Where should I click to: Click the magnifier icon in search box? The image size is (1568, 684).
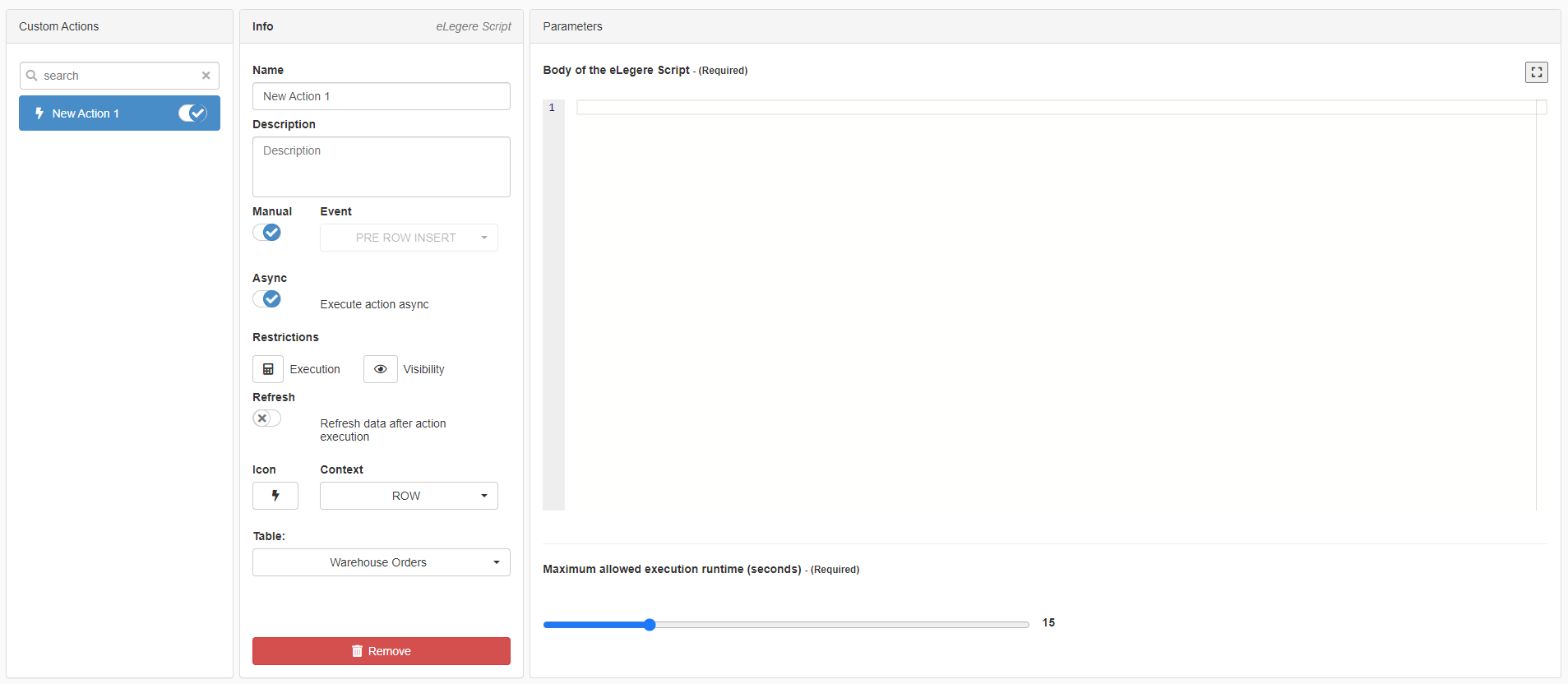point(32,76)
